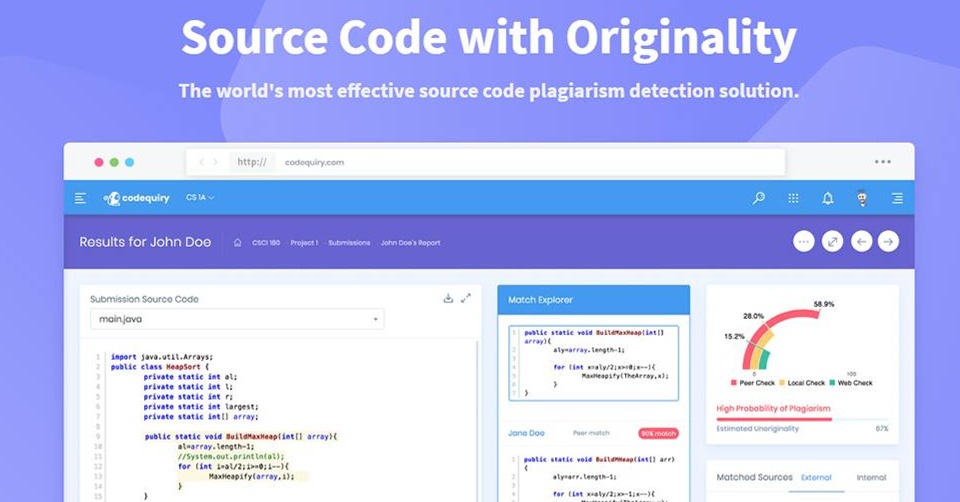Click the plagiarism probability progress bar
The image size is (960, 502).
[x=802, y=419]
